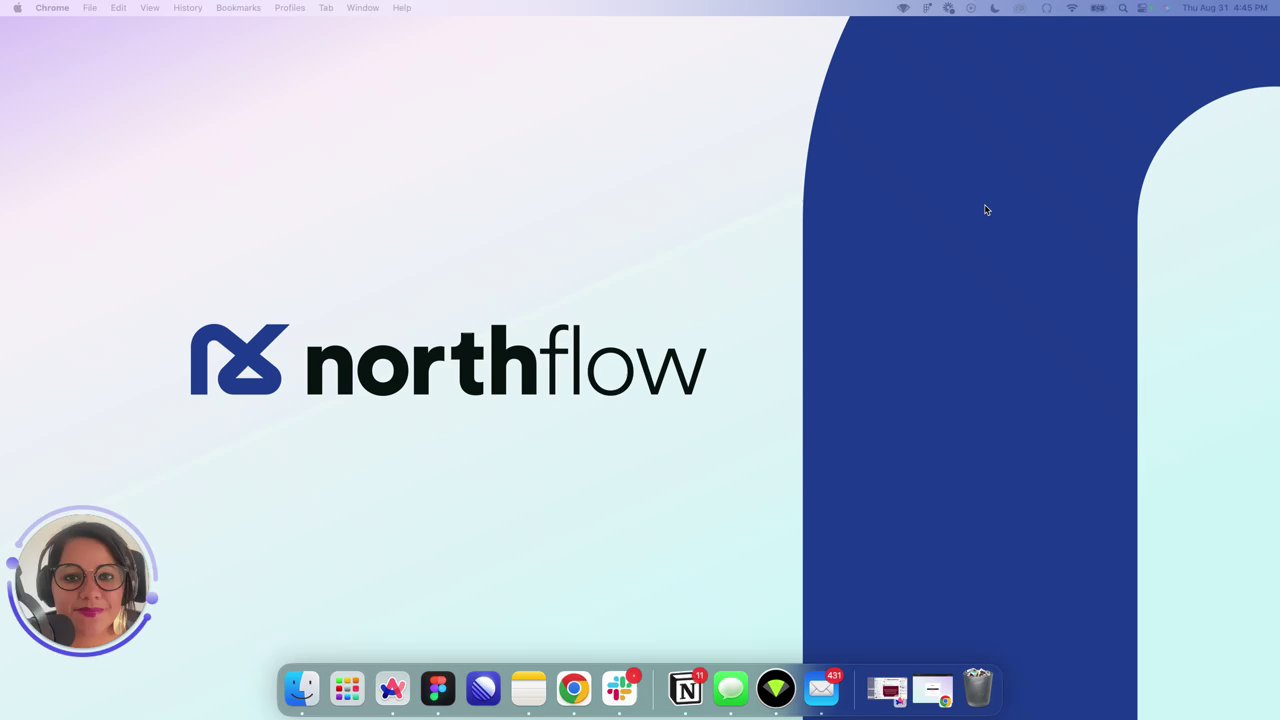
Task: Open the File menu
Action: (90, 8)
